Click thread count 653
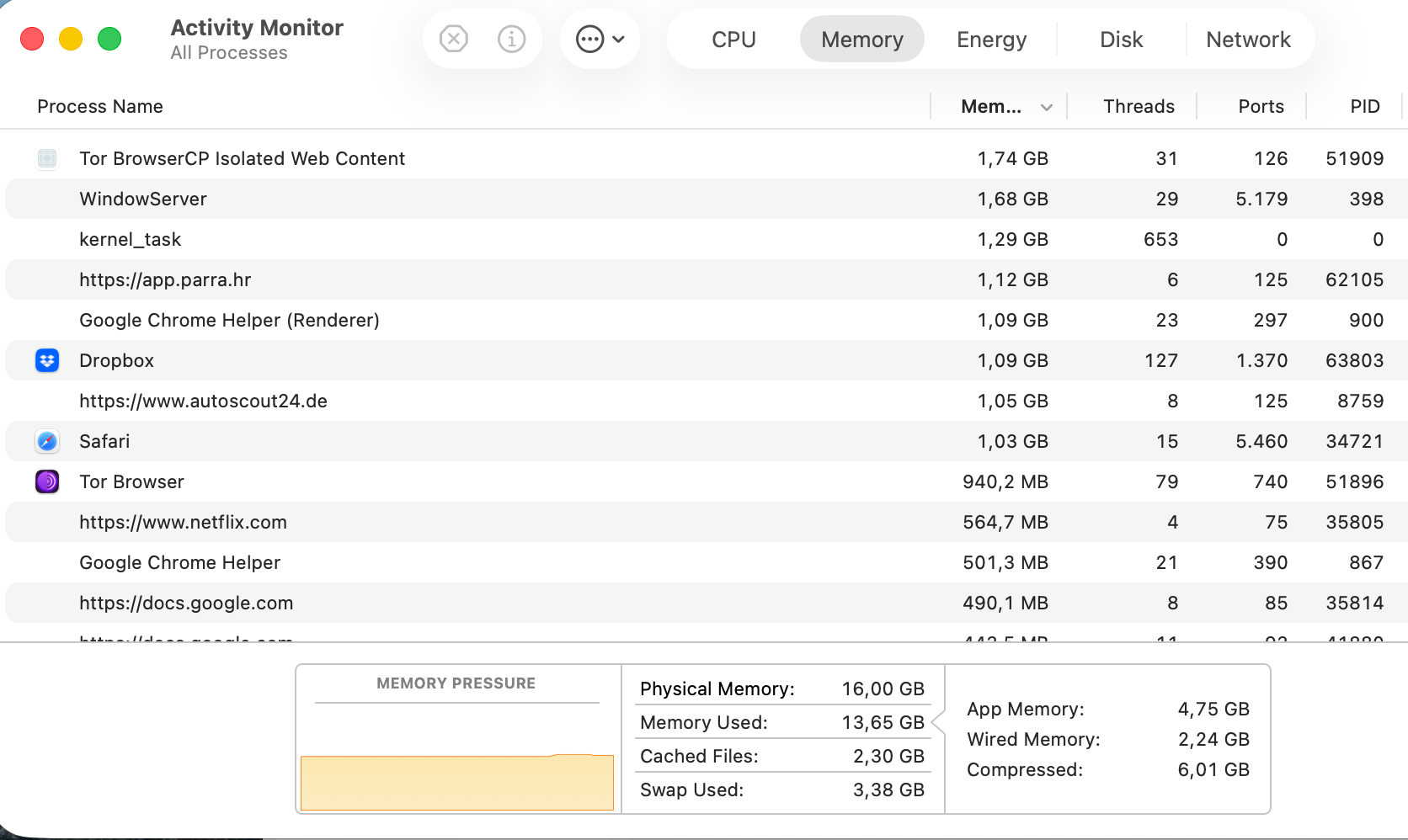The height and width of the screenshot is (840, 1408). 1160,240
